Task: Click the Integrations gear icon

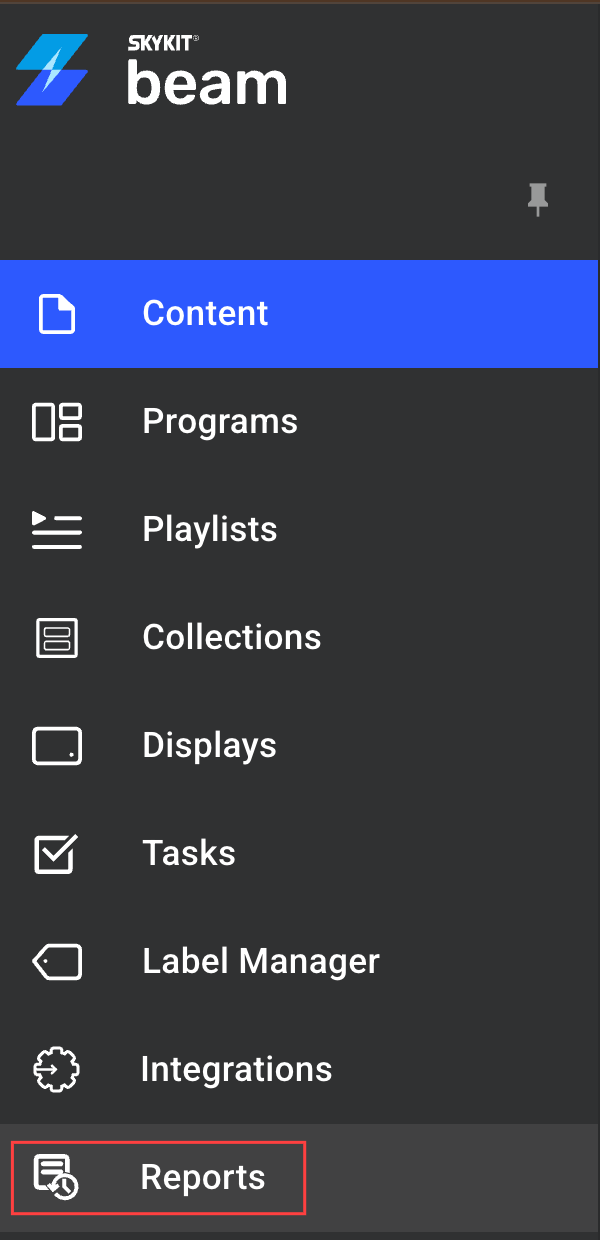Action: click(x=56, y=1069)
